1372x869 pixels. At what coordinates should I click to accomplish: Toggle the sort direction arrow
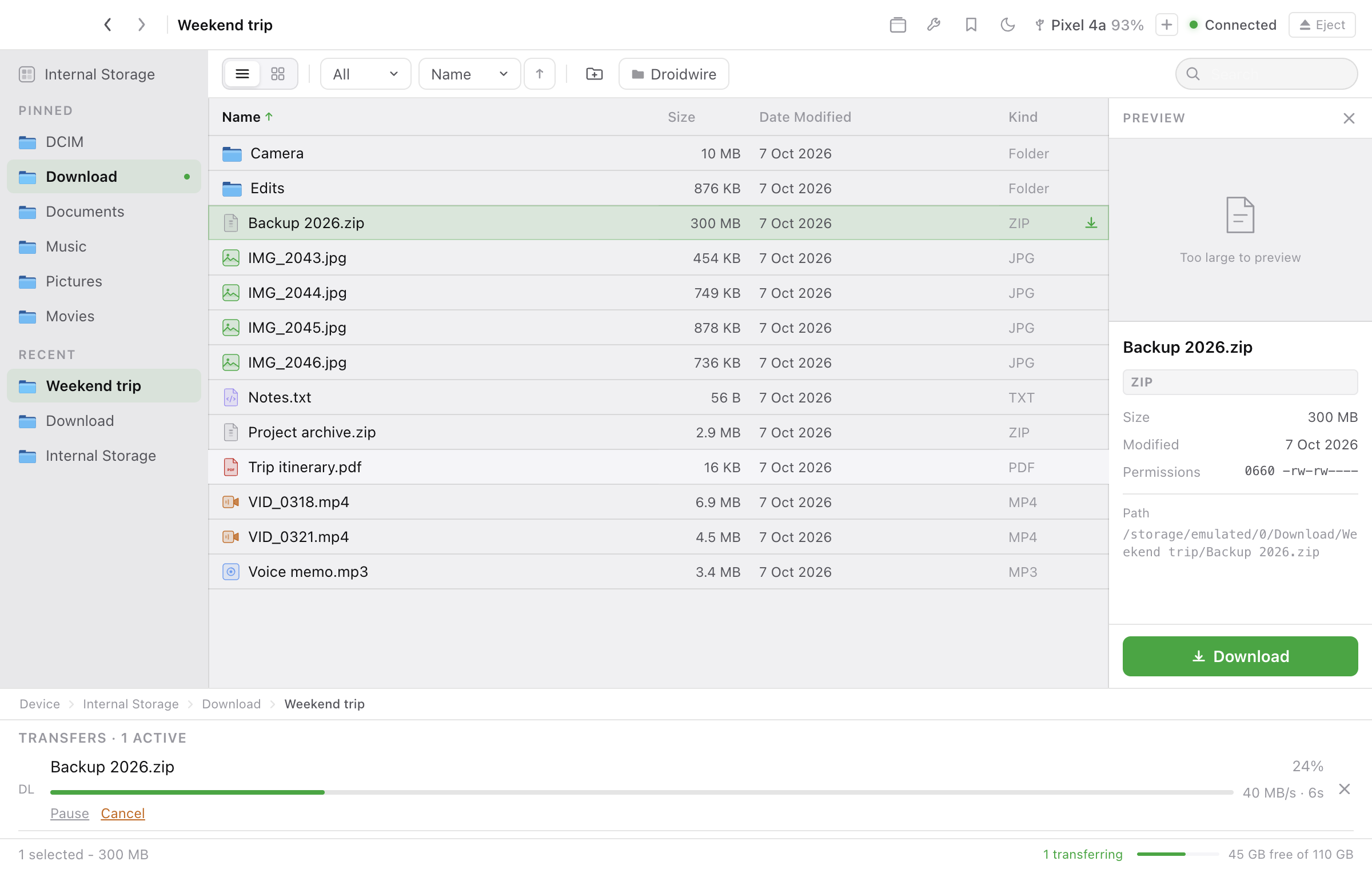tap(540, 74)
